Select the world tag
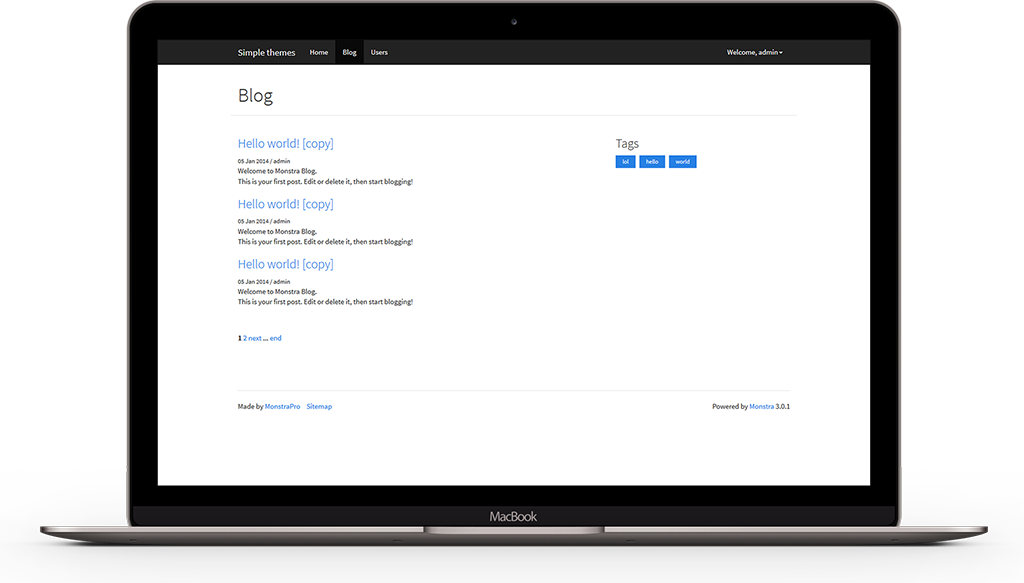This screenshot has height=583, width=1024. pos(682,161)
